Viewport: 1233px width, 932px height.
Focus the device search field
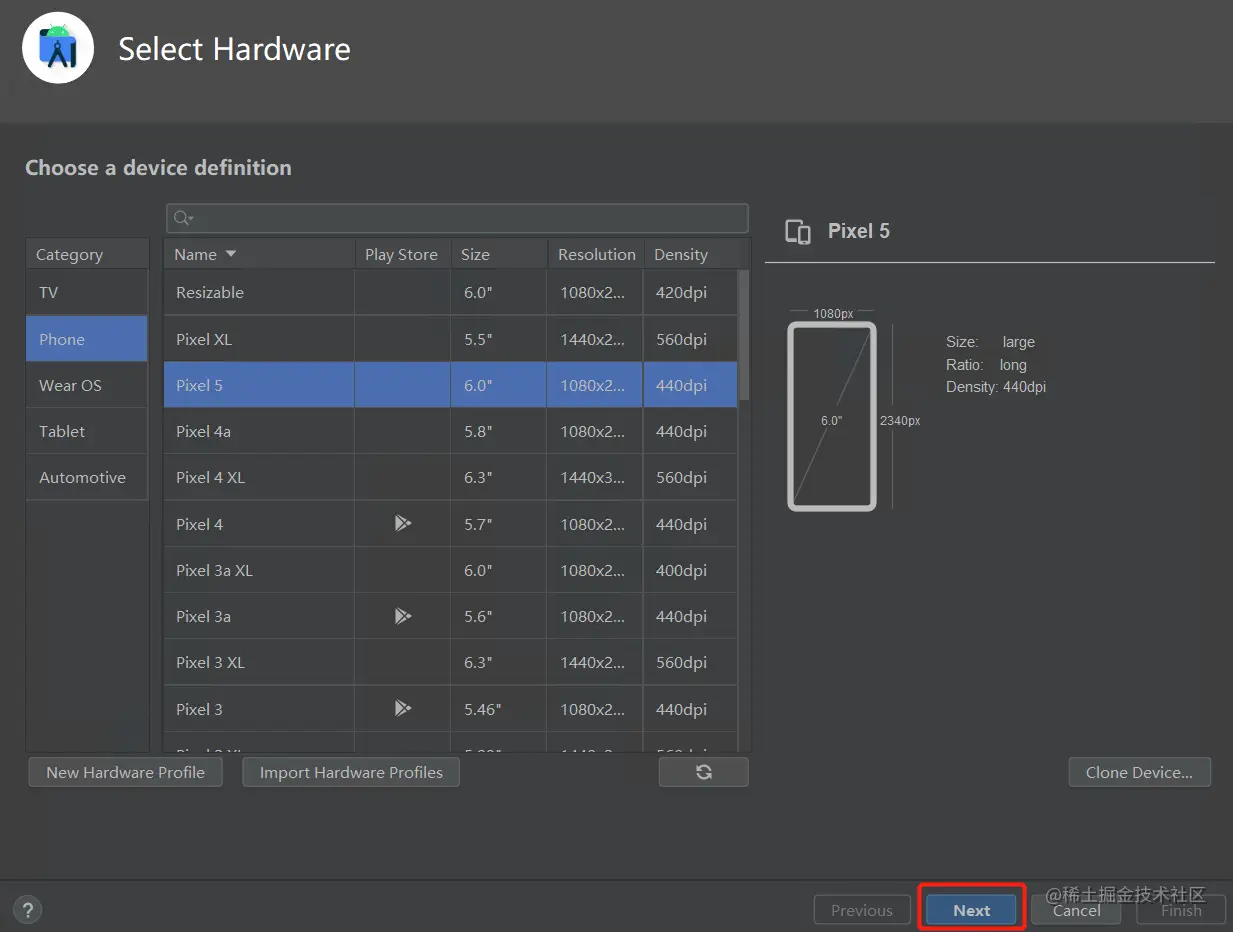[457, 218]
